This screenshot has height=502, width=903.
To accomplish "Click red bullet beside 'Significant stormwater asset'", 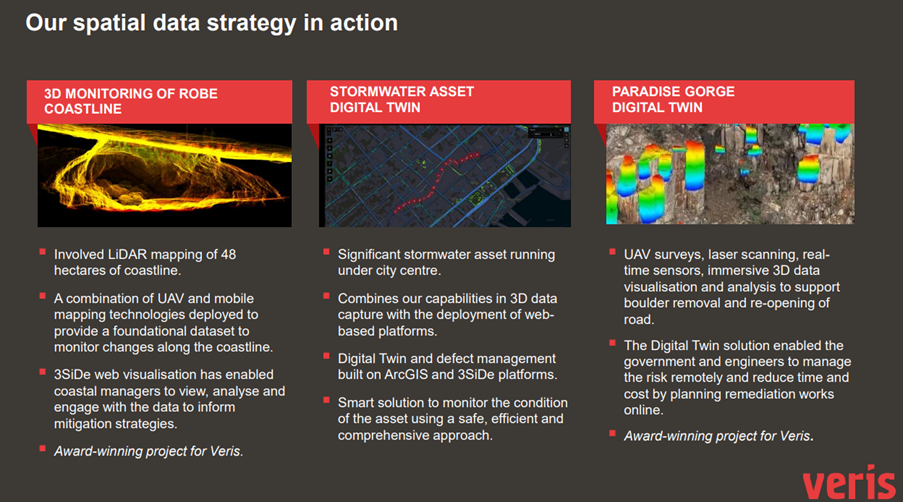I will click(x=326, y=252).
